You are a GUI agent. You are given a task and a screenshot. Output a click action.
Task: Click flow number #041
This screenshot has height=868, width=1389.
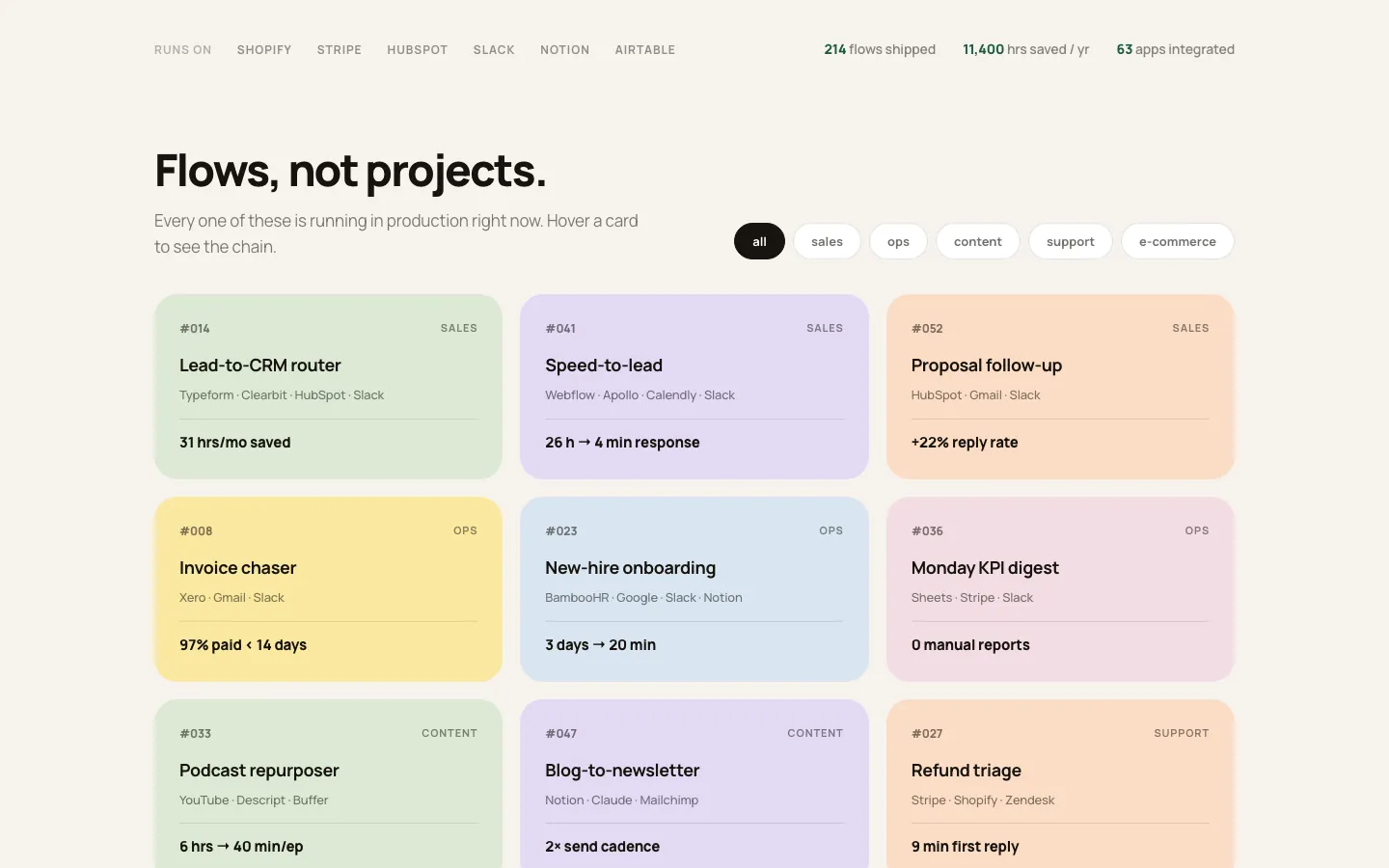[x=560, y=329]
